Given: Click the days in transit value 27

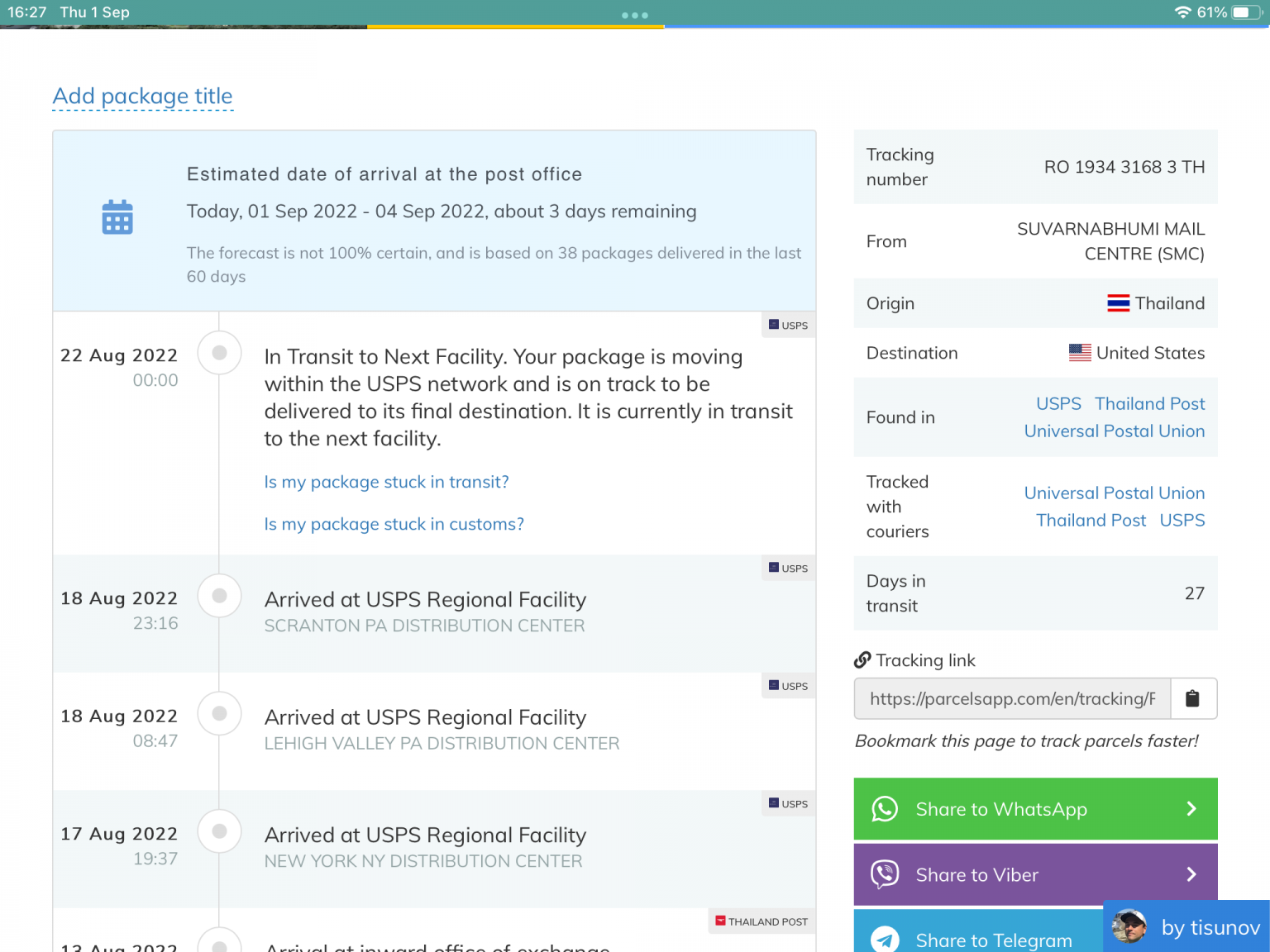Looking at the screenshot, I should 1194,593.
